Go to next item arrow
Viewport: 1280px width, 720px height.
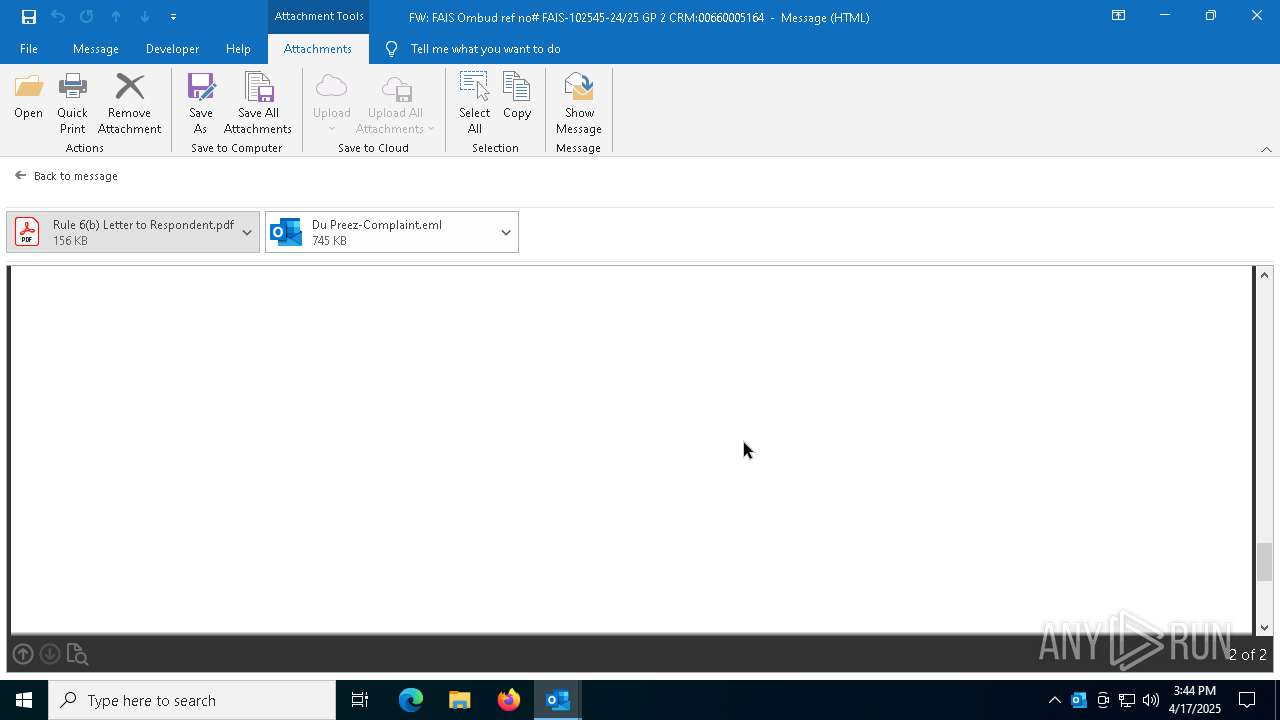coord(145,17)
